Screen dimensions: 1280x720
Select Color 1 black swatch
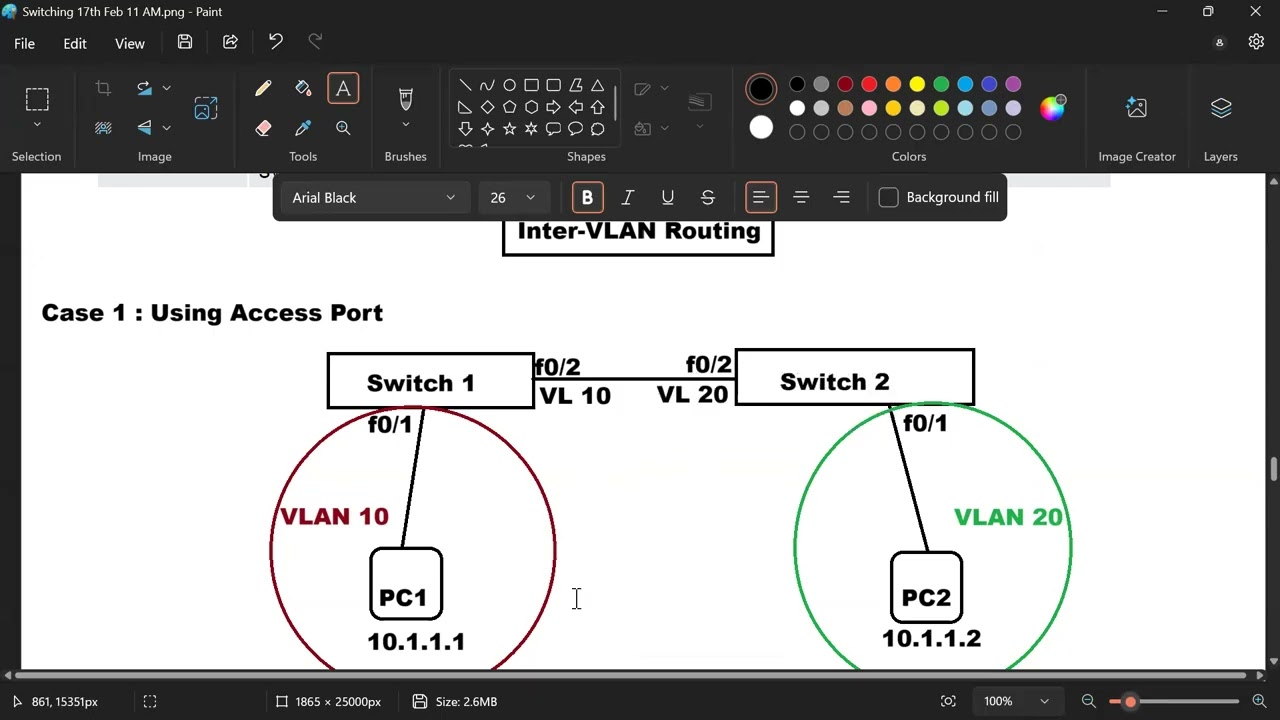[761, 89]
